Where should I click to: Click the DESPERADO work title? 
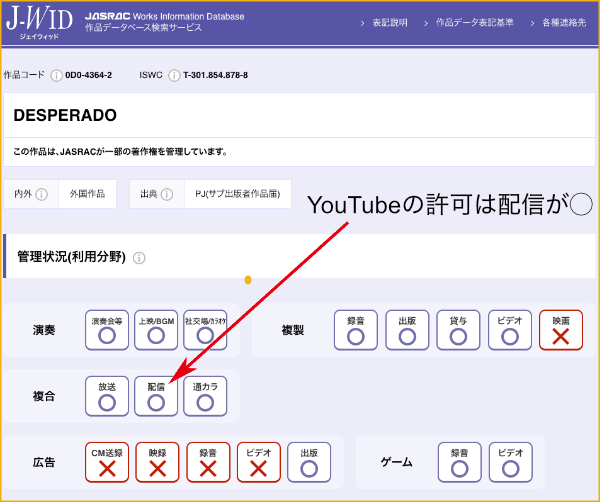pyautogui.click(x=65, y=115)
